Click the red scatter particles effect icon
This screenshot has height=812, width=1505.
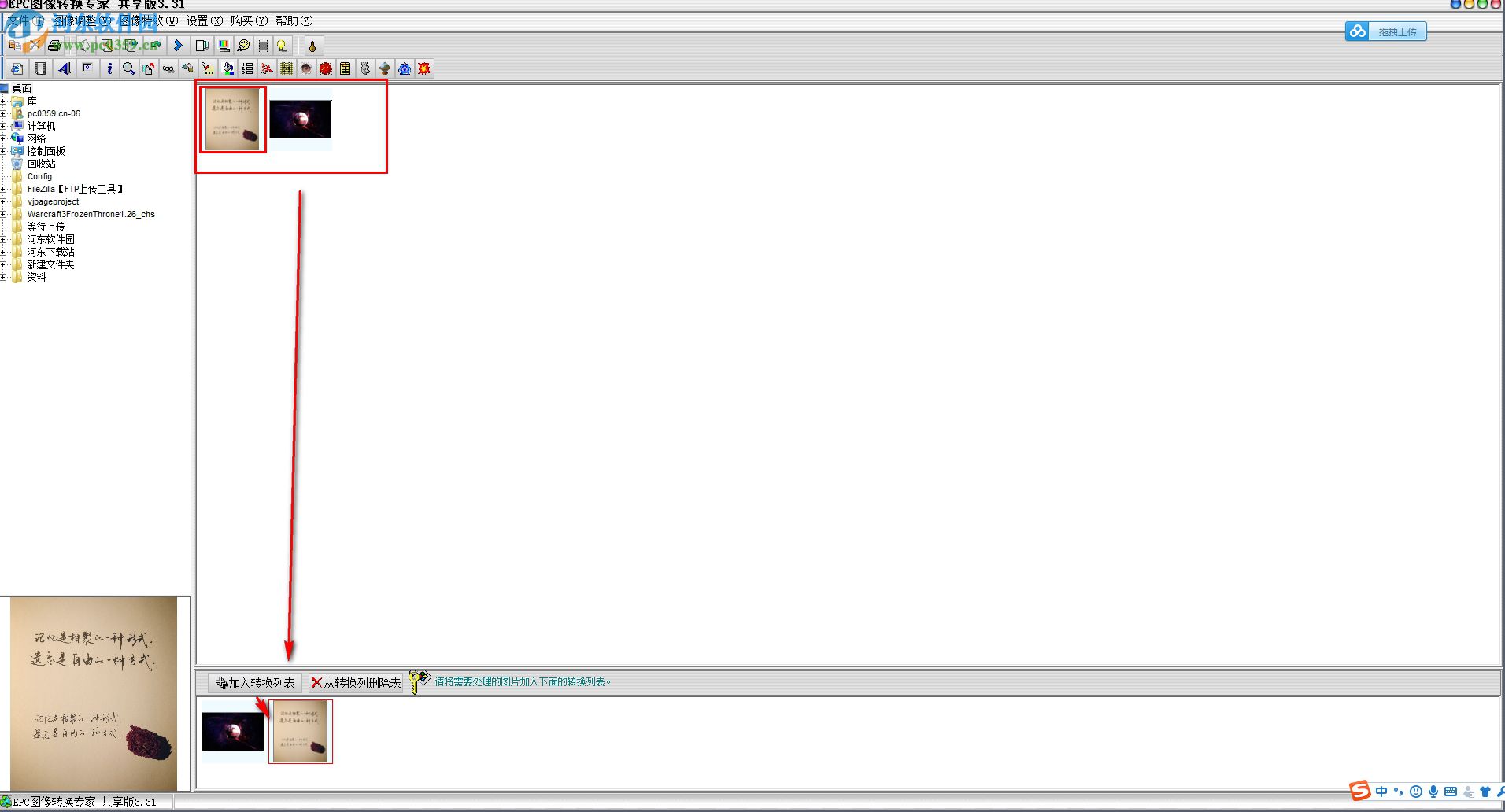point(267,68)
